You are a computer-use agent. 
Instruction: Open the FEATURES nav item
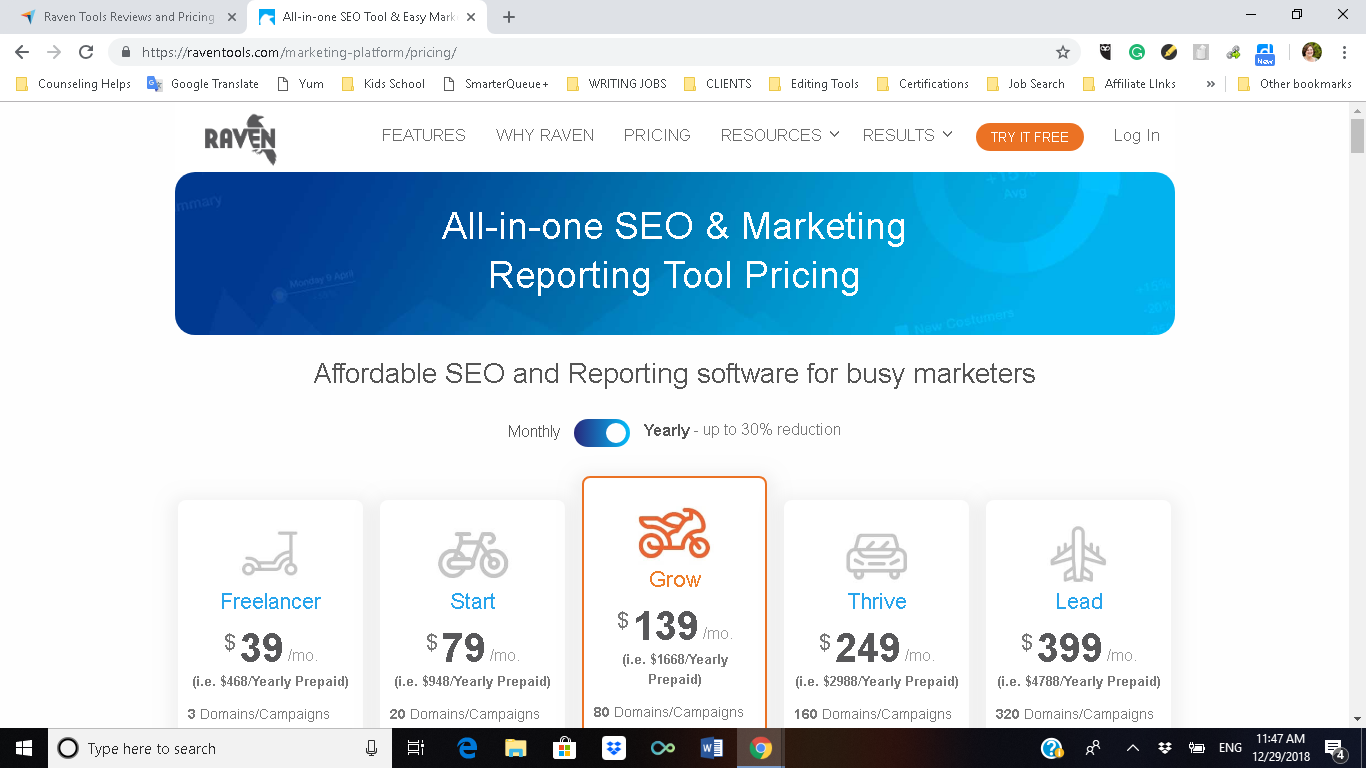(x=424, y=135)
